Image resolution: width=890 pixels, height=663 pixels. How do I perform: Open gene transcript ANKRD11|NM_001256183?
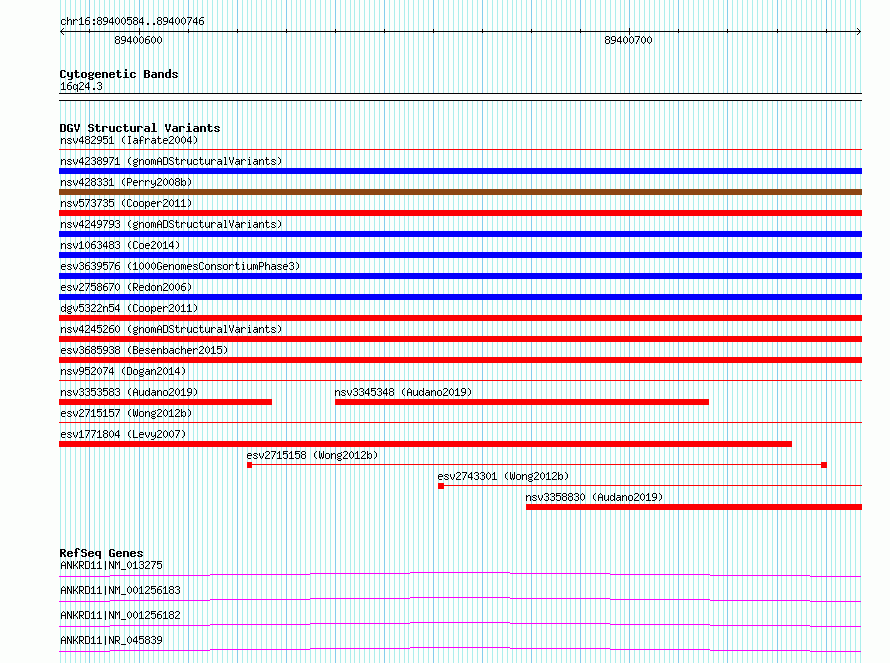120,590
